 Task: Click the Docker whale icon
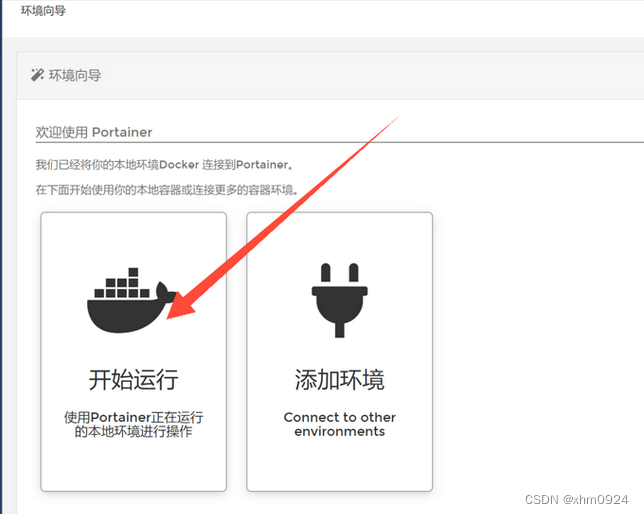click(x=132, y=300)
